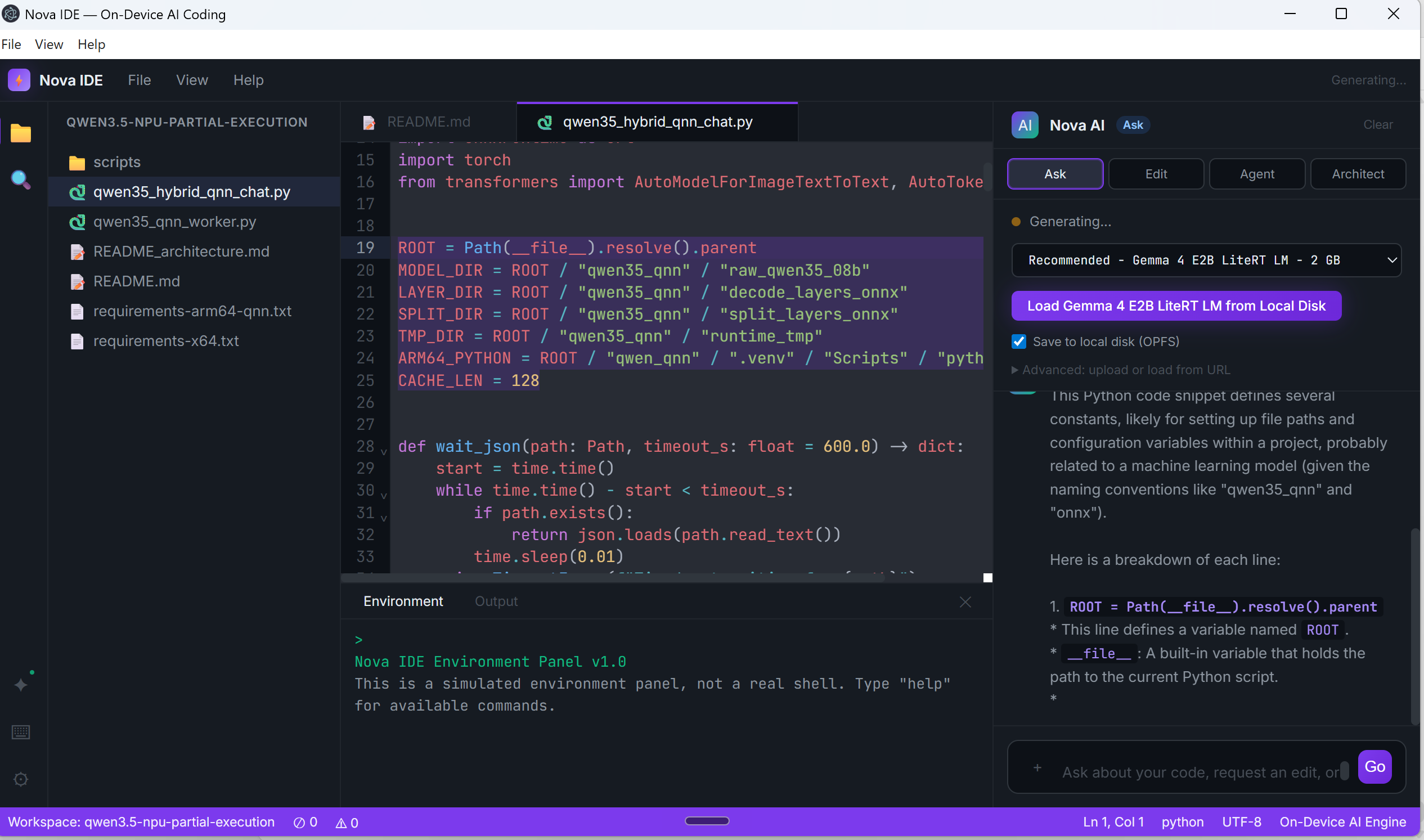Select the Environment panel tab
Viewport: 1424px width, 840px height.
(x=403, y=601)
